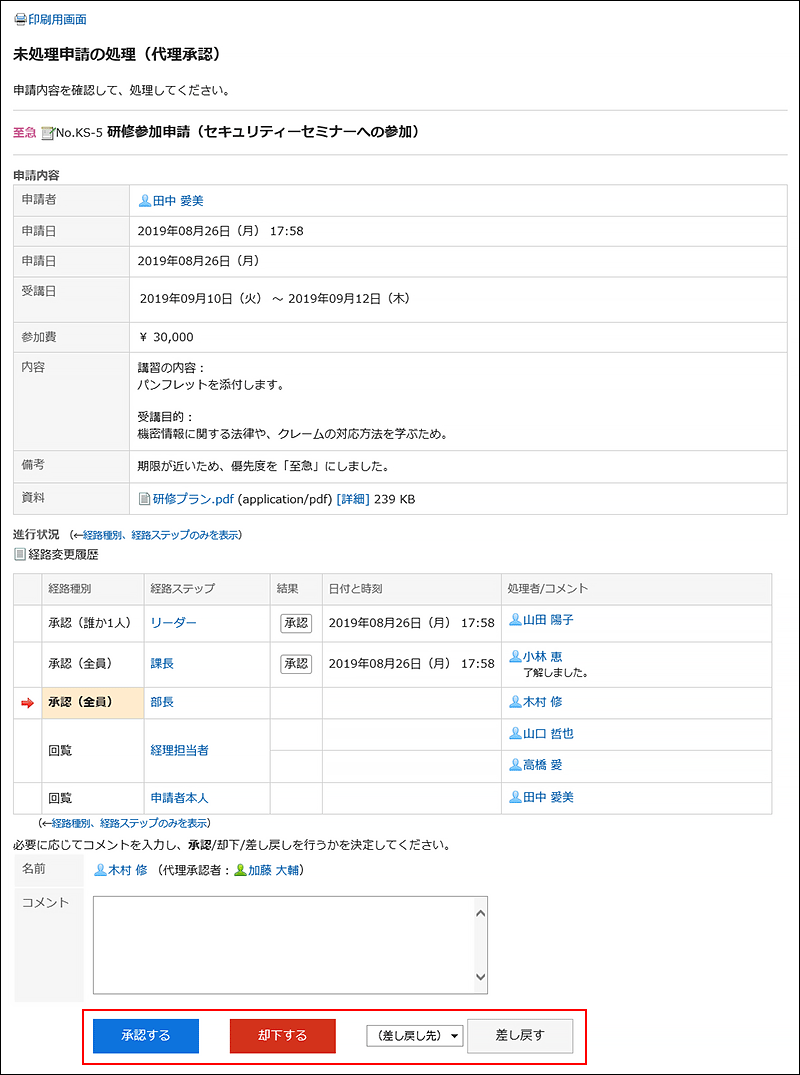Click the 却下する reject button

[x=282, y=1035]
